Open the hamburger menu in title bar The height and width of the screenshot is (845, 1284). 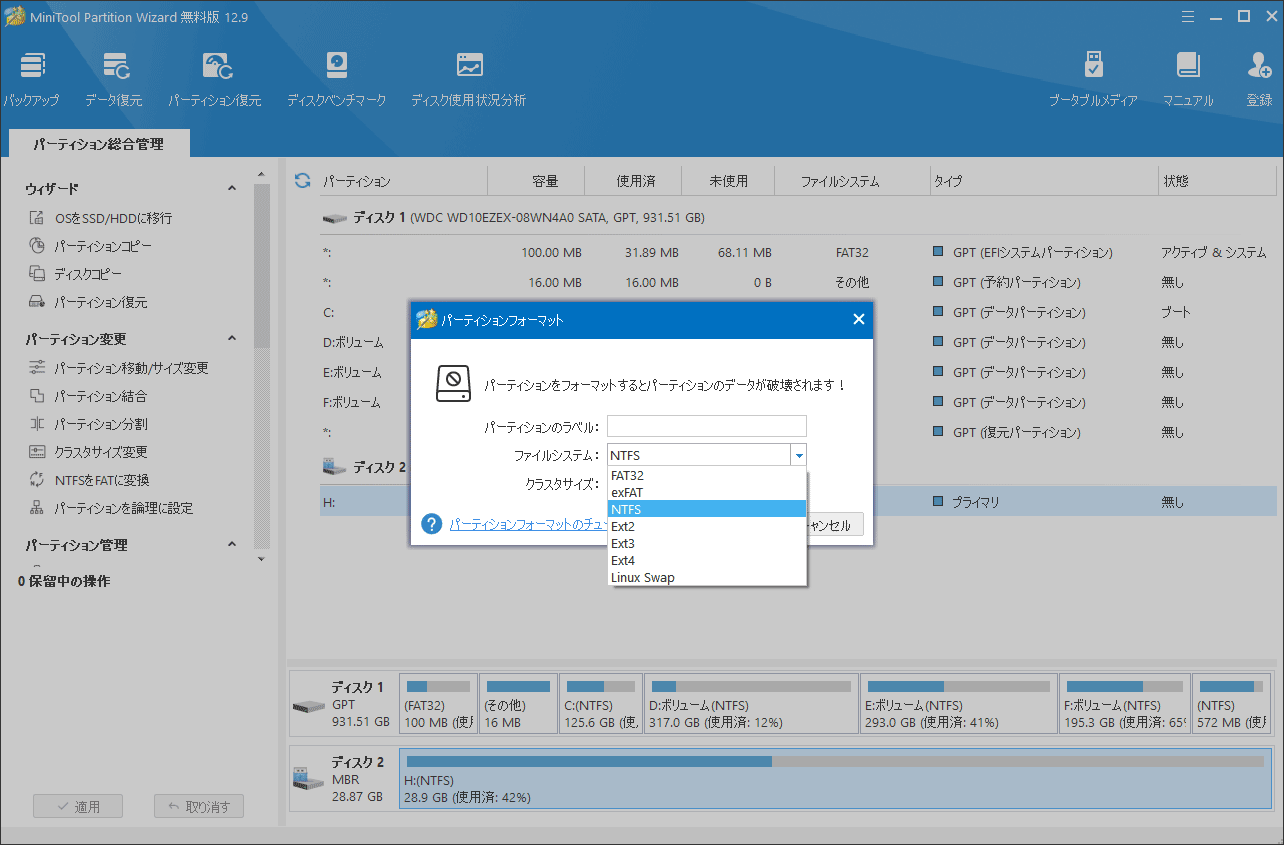pos(1187,16)
